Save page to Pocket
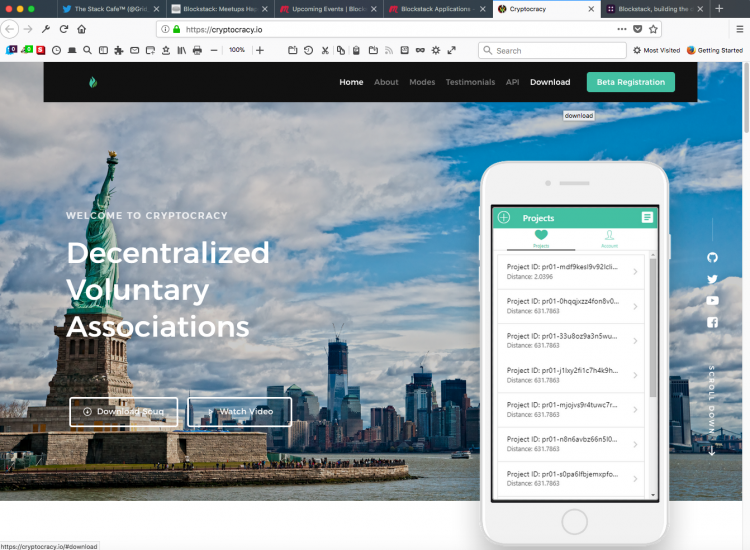 [638, 29]
